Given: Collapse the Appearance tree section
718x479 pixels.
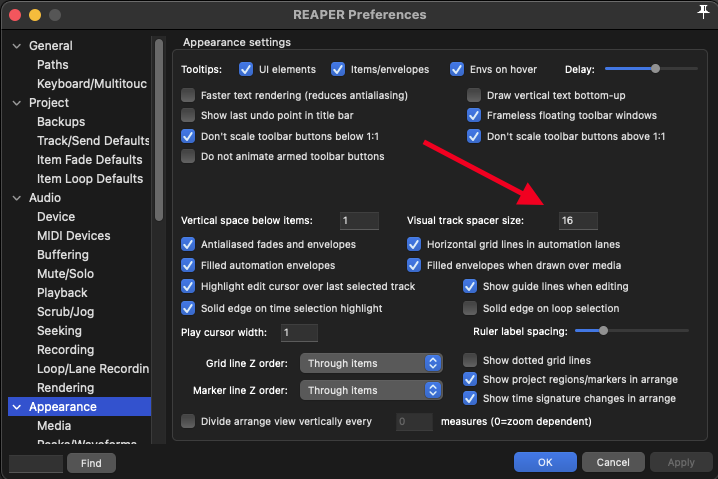Looking at the screenshot, I should coord(17,407).
